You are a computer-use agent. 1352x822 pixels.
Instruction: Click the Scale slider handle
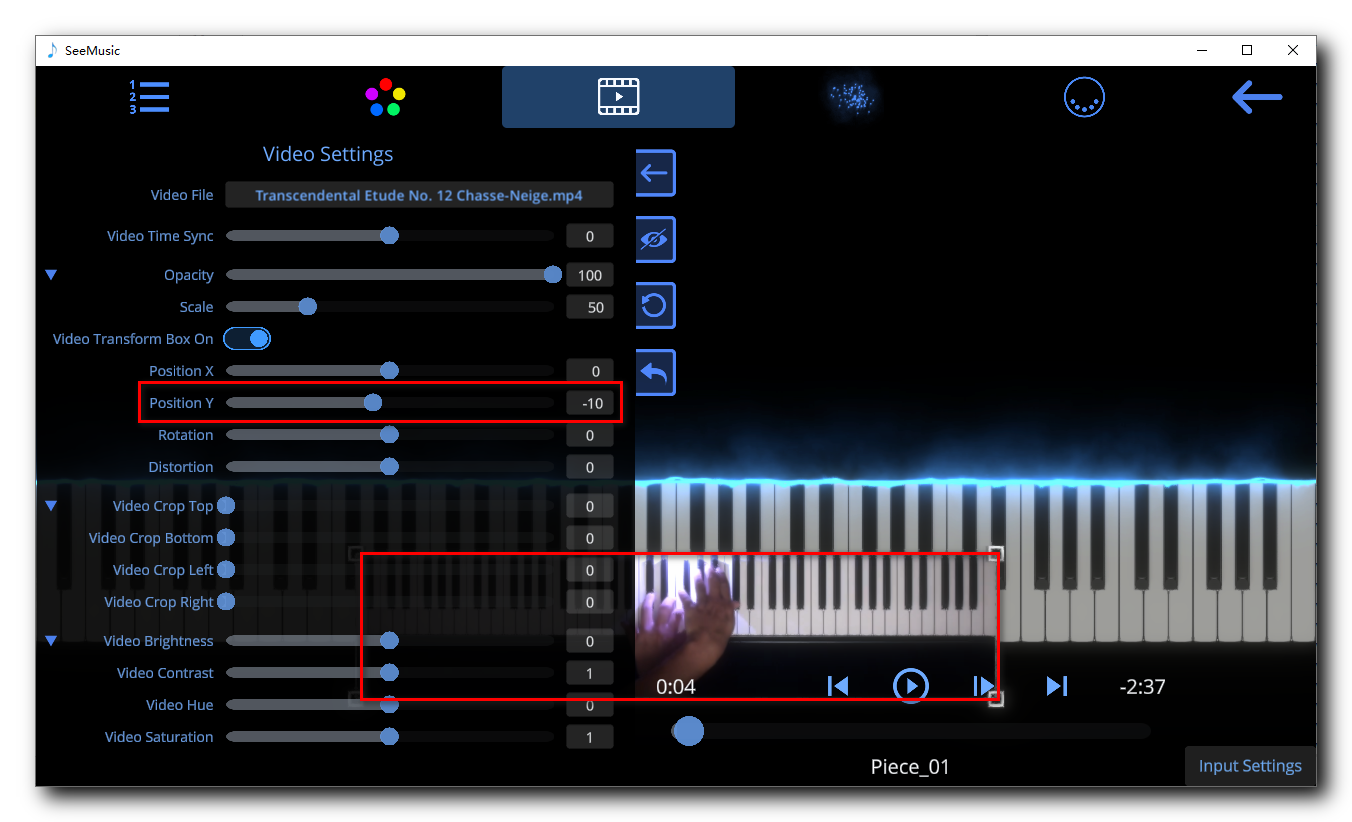(x=308, y=307)
